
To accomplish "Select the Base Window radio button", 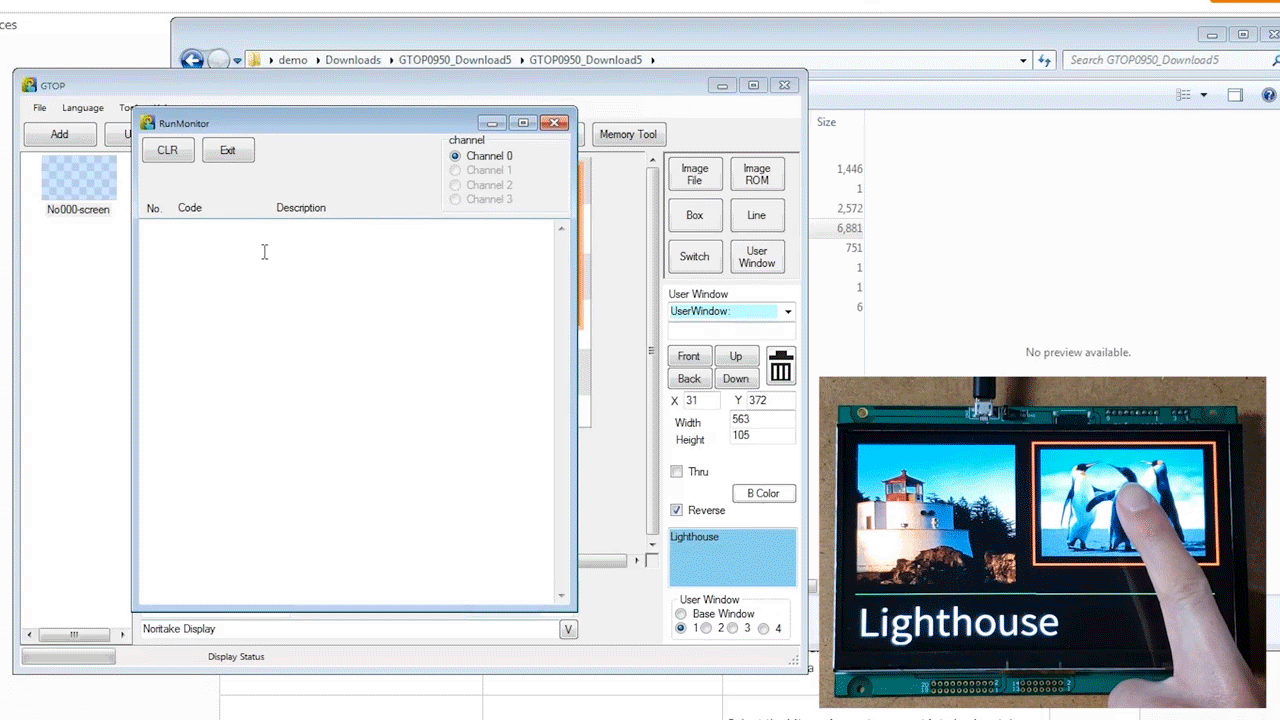I will pyautogui.click(x=681, y=614).
